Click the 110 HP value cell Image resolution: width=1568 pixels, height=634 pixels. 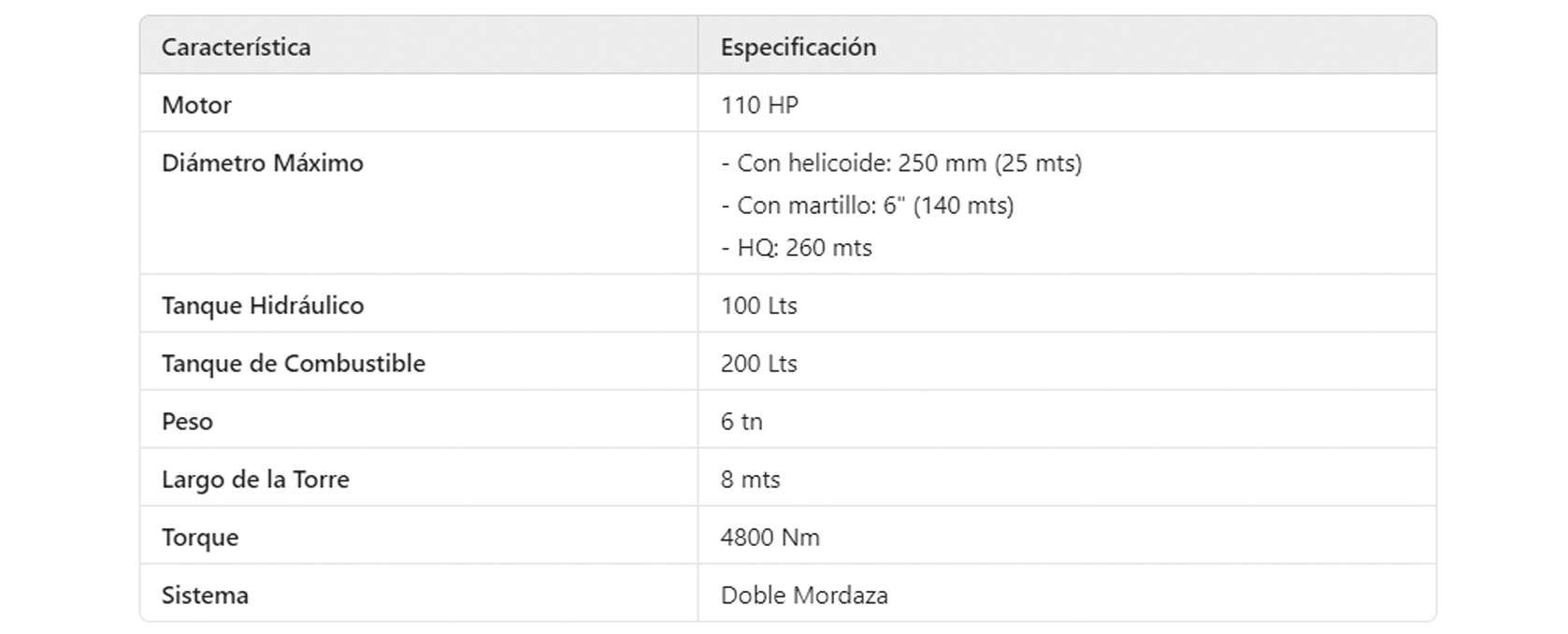coord(759,105)
